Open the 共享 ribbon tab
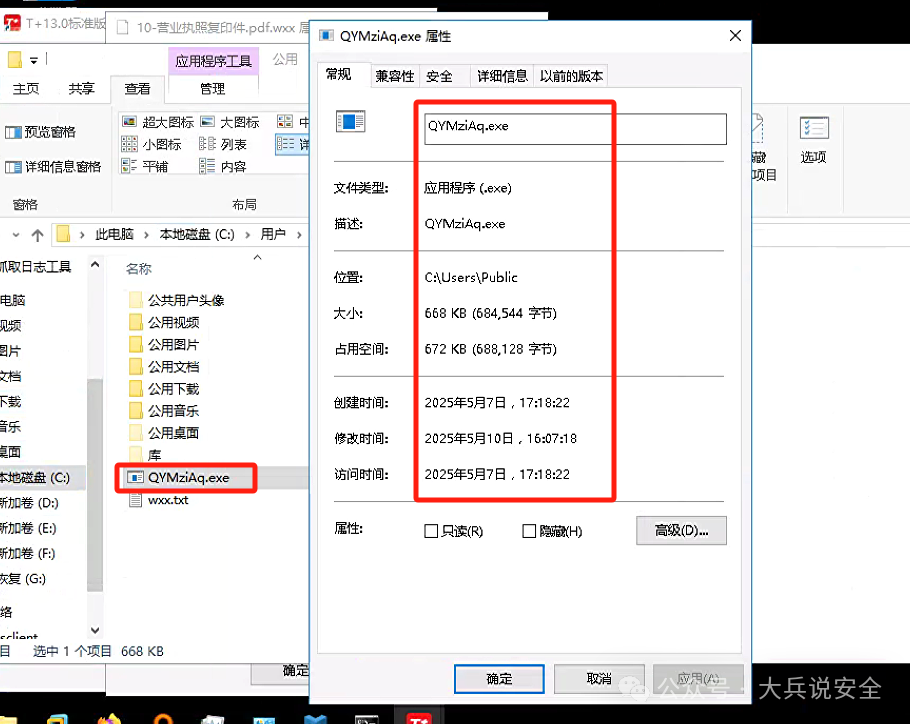Screen dimensions: 910x724 tap(81, 88)
